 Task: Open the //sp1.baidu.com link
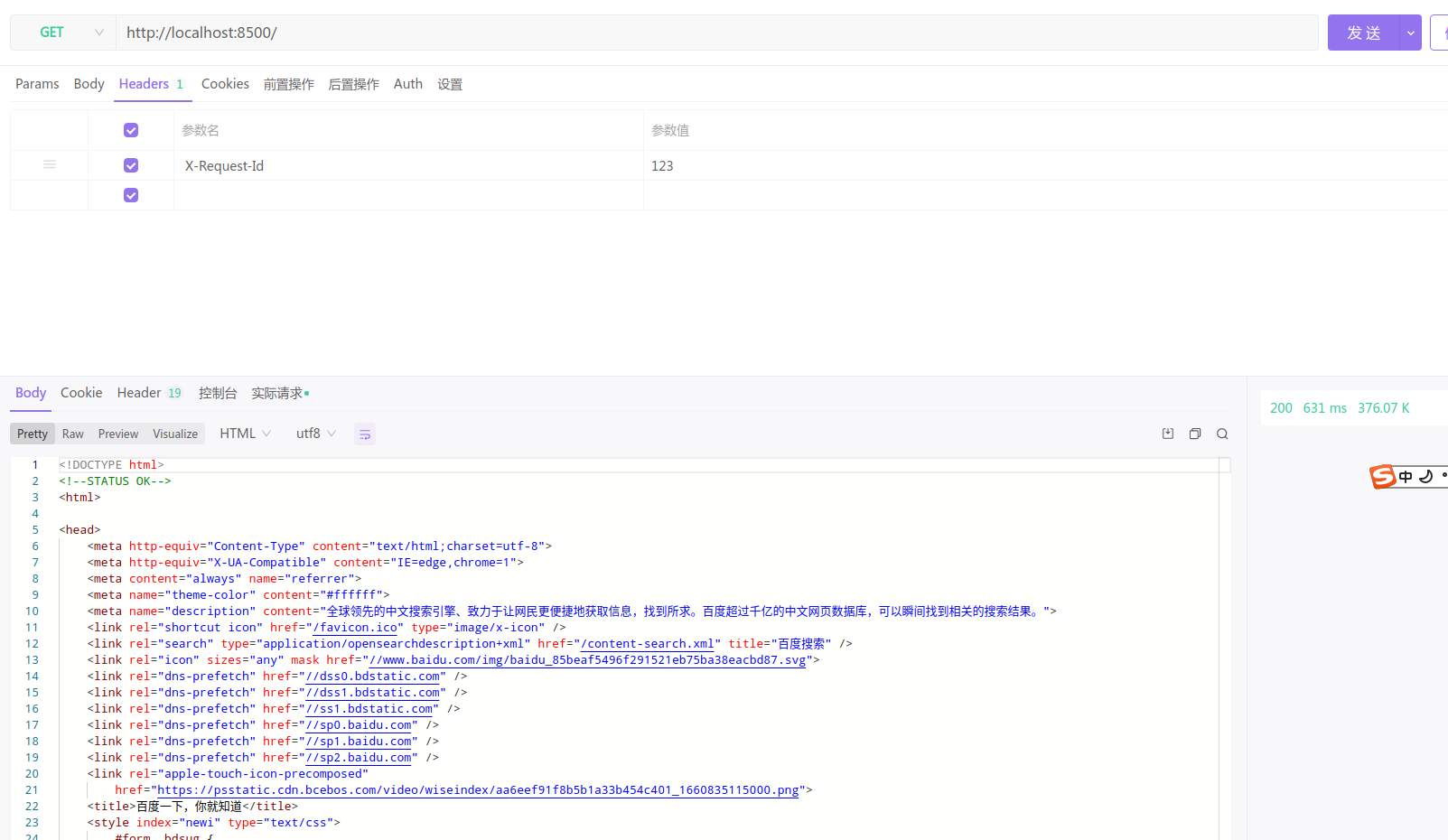coord(359,742)
